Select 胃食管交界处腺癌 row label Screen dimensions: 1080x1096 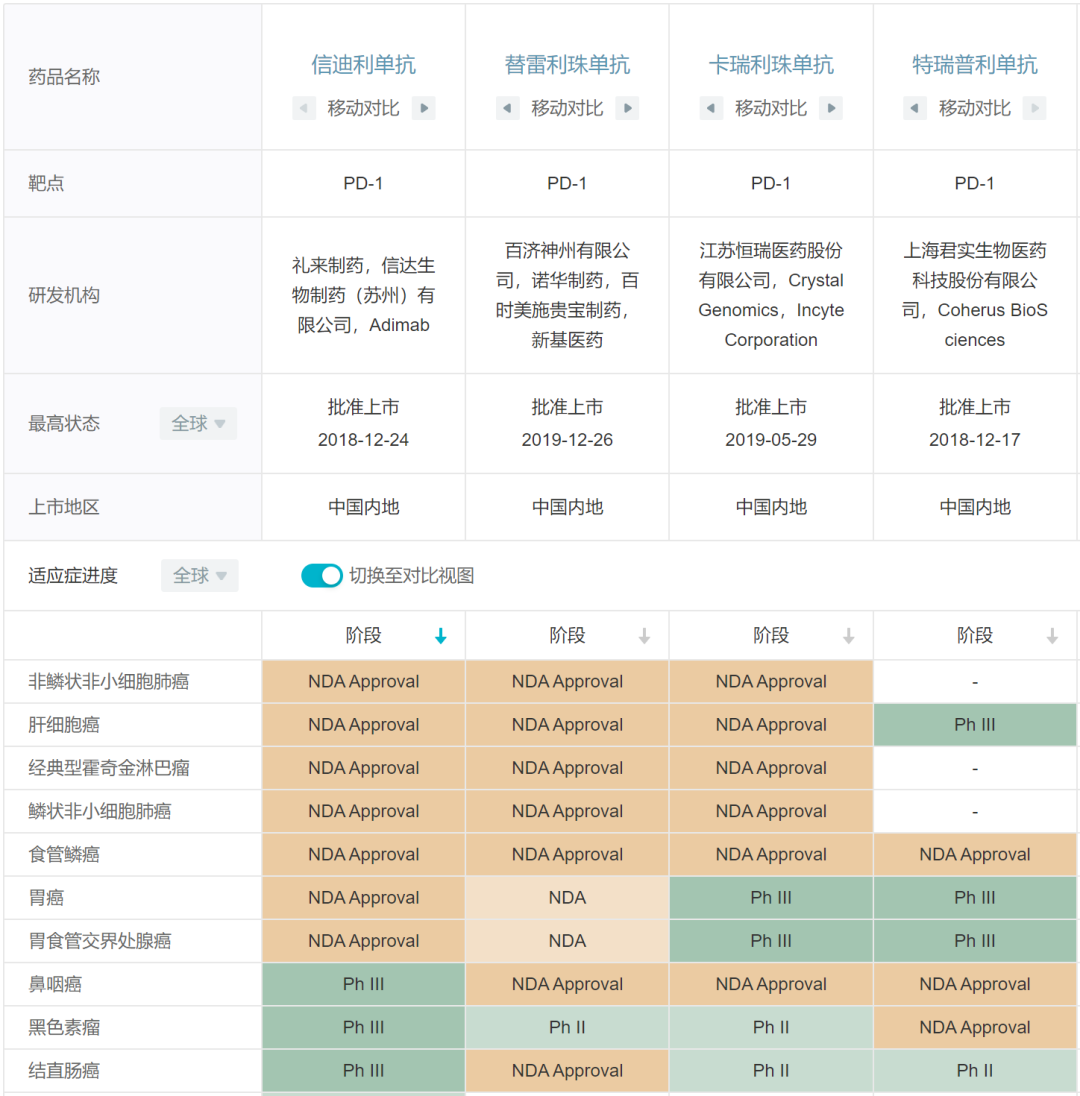point(99,942)
